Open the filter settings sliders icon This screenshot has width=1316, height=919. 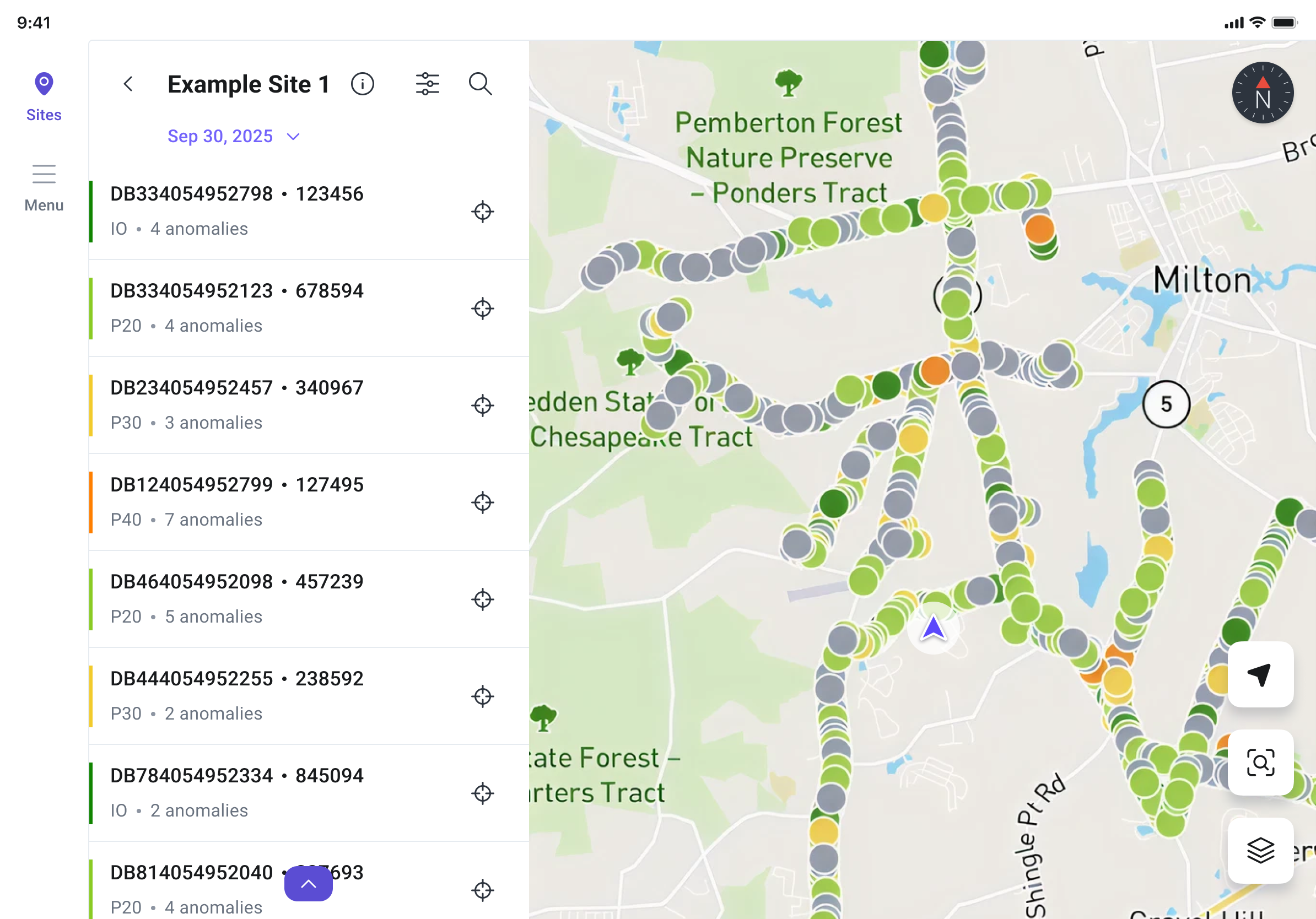428,84
